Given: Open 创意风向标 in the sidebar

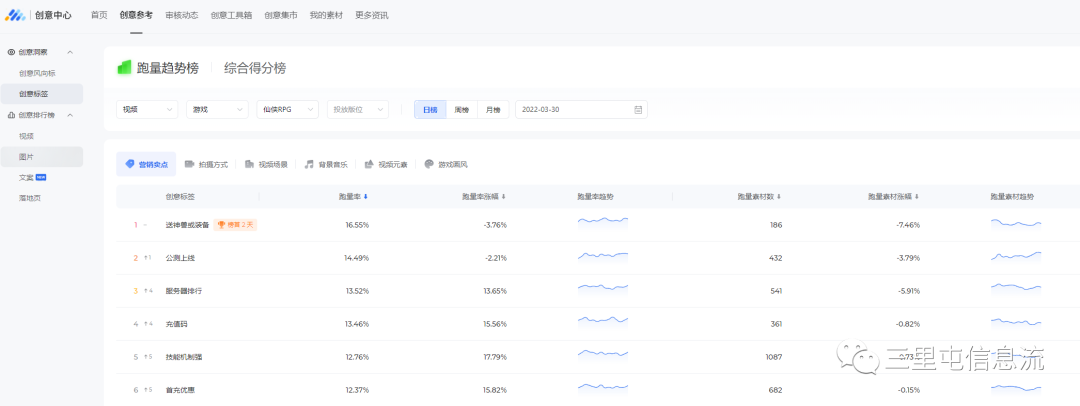Looking at the screenshot, I should (37, 73).
